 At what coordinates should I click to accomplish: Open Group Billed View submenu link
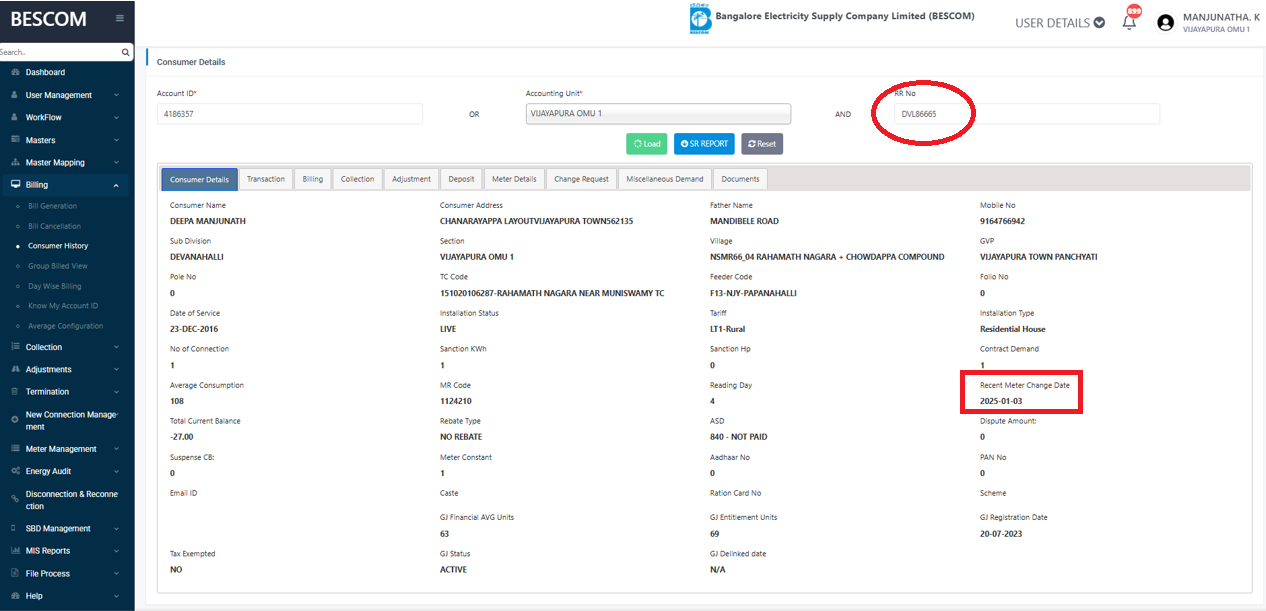58,266
